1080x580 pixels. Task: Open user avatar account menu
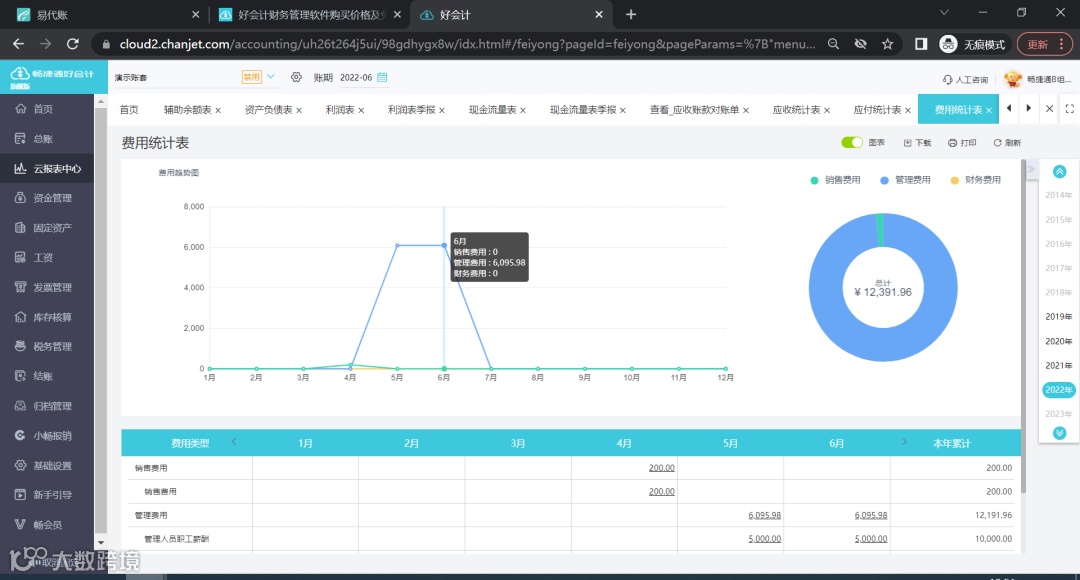click(x=1012, y=79)
